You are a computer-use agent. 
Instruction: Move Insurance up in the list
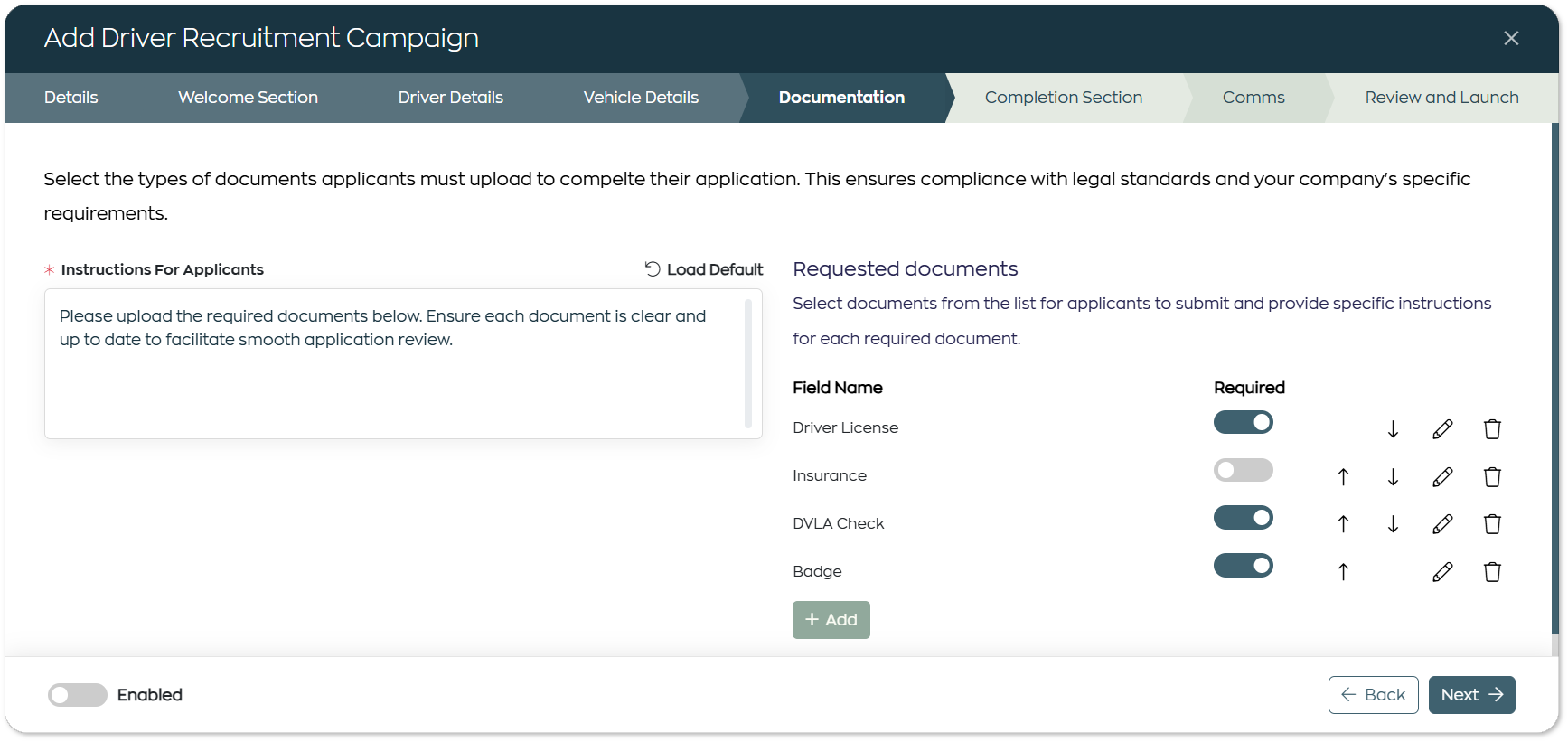click(x=1343, y=477)
